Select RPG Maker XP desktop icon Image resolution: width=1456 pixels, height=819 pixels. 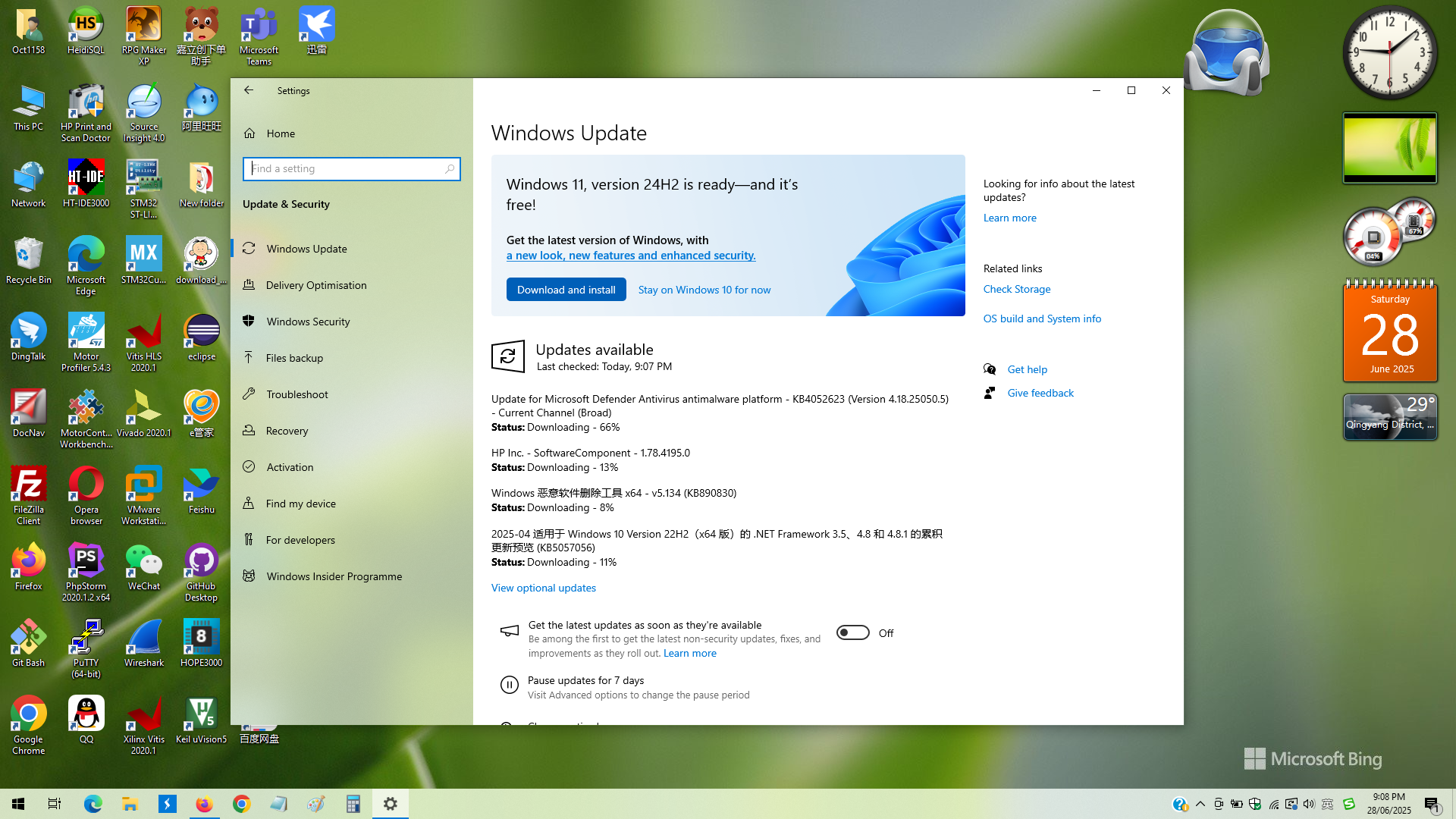pyautogui.click(x=143, y=36)
